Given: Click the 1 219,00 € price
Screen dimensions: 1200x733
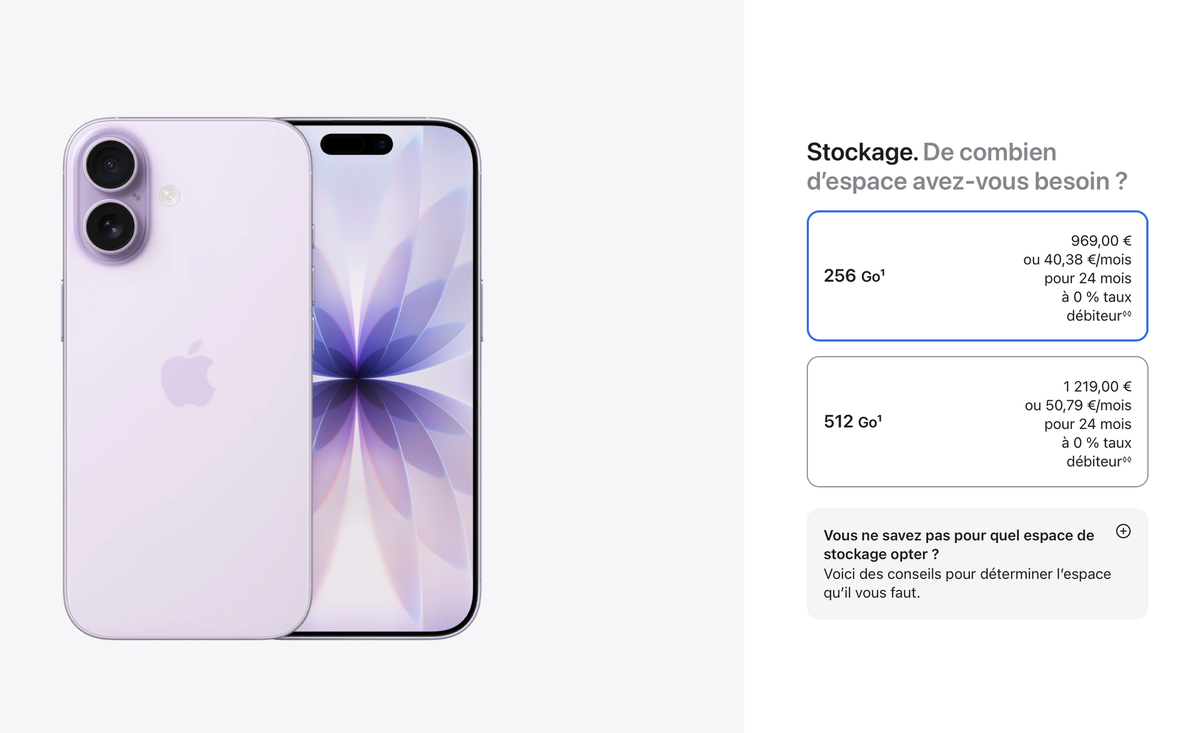Looking at the screenshot, I should [1097, 386].
